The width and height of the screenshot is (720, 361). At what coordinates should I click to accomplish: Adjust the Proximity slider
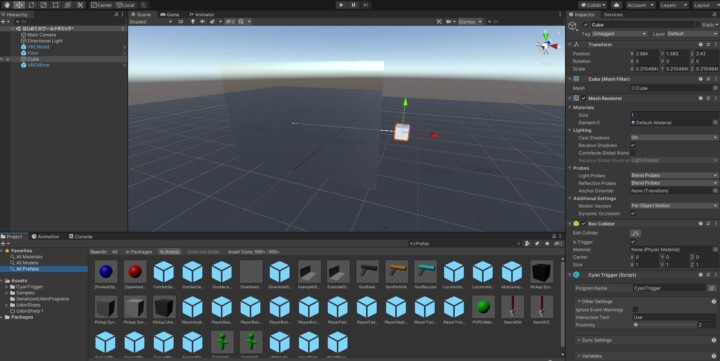(x=666, y=325)
